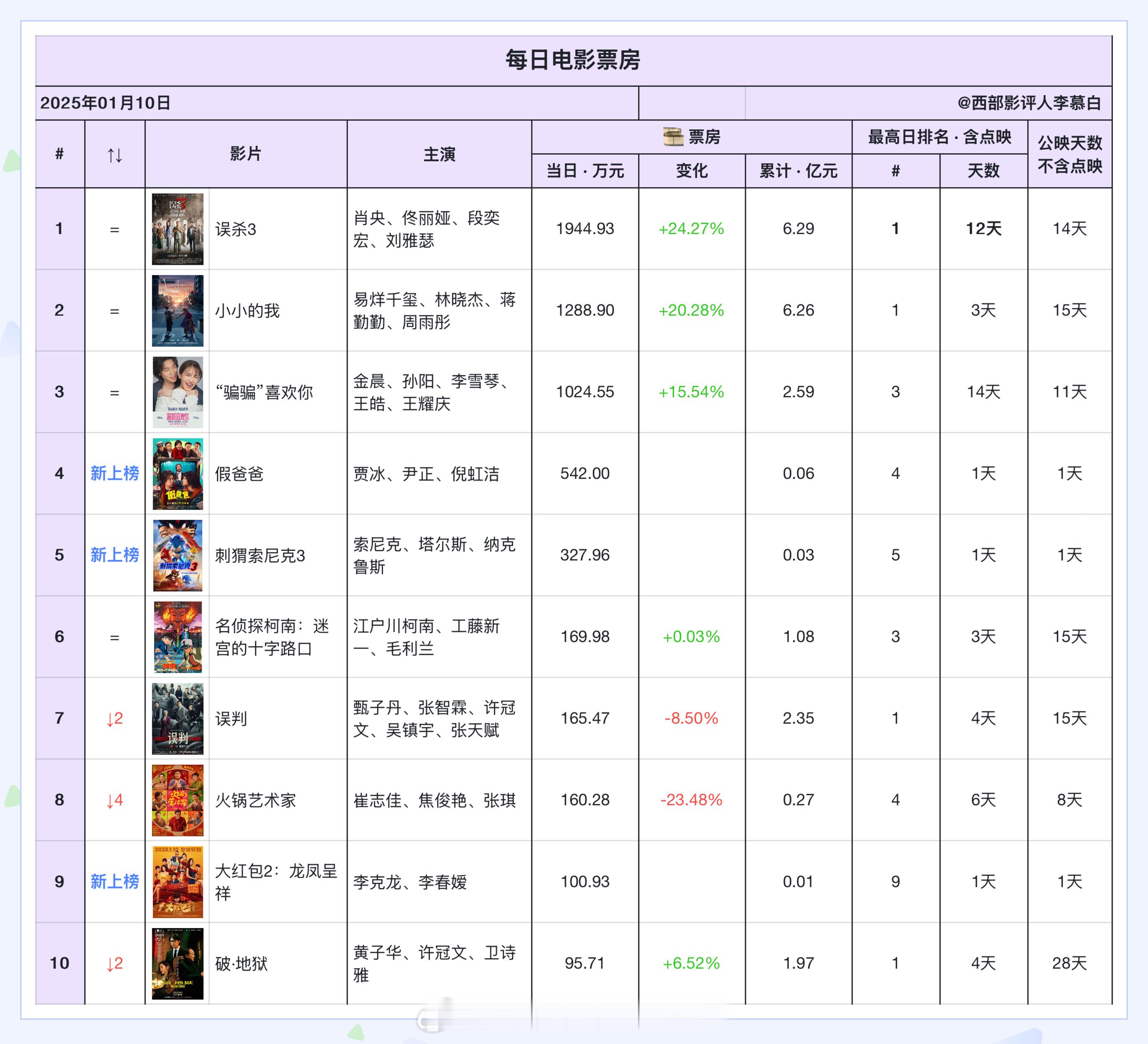The width and height of the screenshot is (1148, 1044).
Task: Select the title 名侦探柯南：迷宫的十字路口
Action: pos(272,637)
